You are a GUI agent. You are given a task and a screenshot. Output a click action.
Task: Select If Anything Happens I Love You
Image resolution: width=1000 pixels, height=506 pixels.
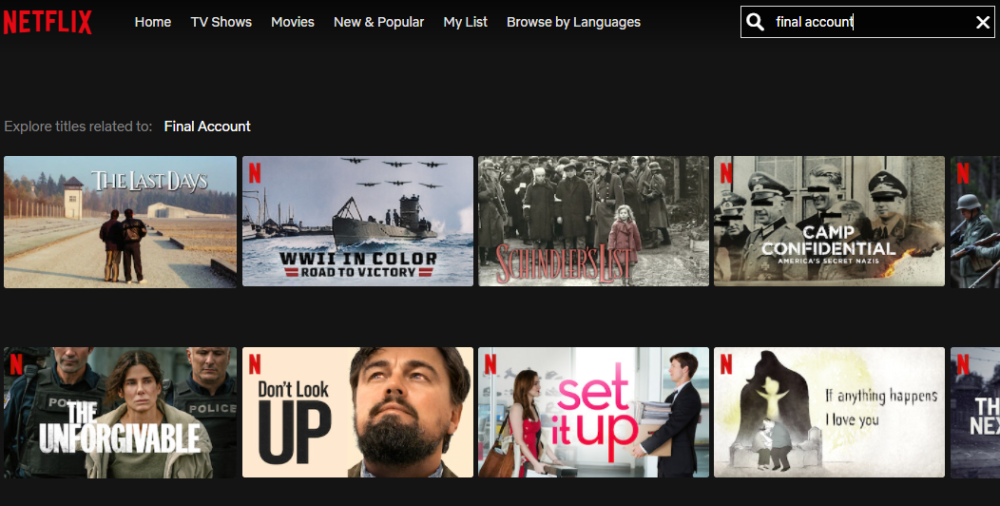829,412
